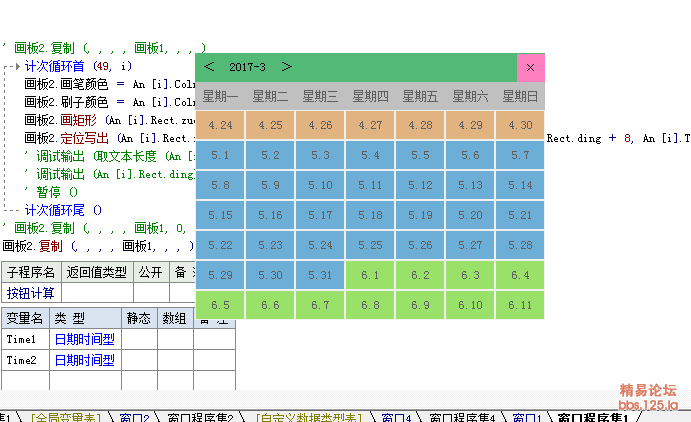The image size is (691, 422).
Task: Close the calendar with pink X
Action: pos(530,67)
